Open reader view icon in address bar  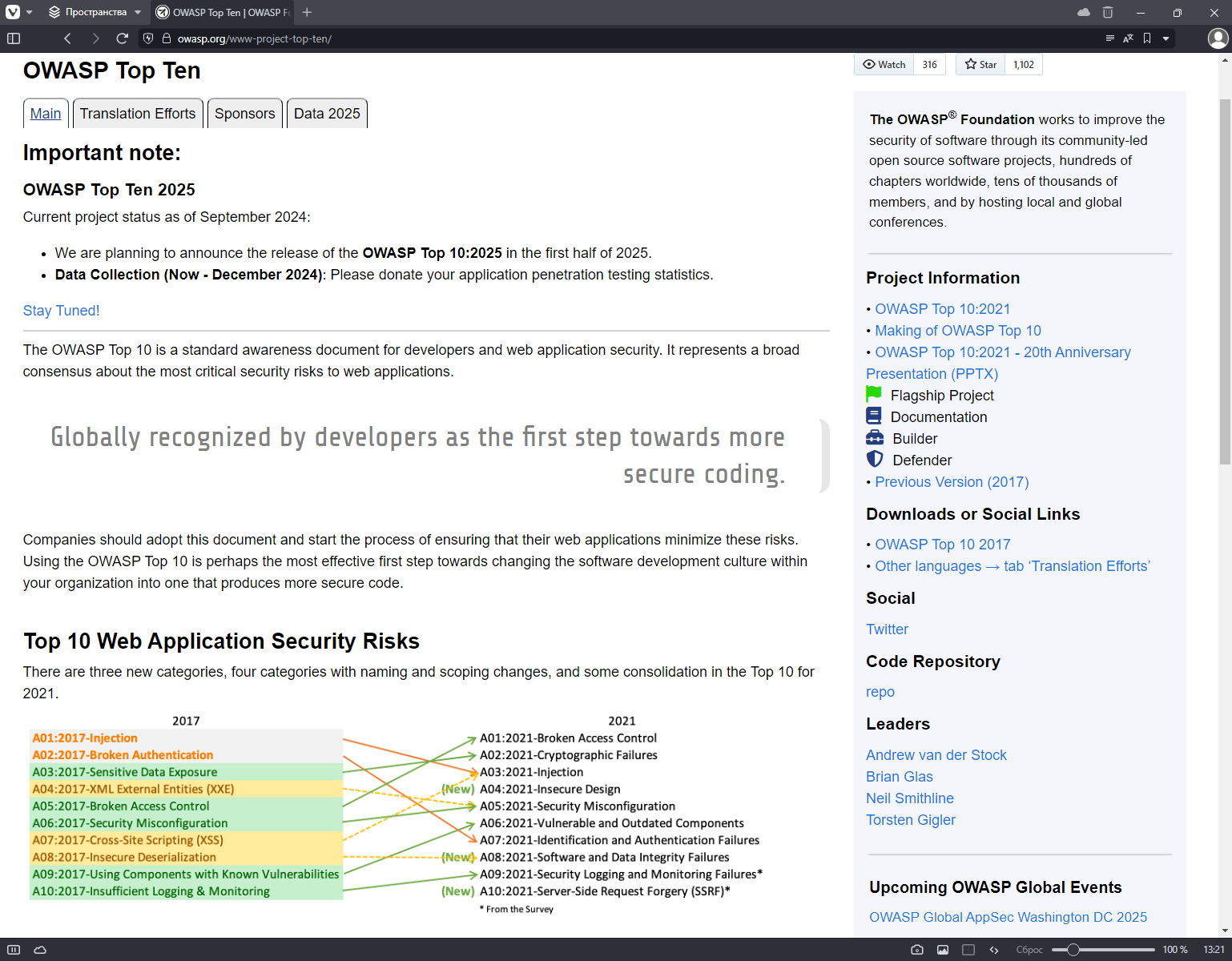pyautogui.click(x=1109, y=38)
